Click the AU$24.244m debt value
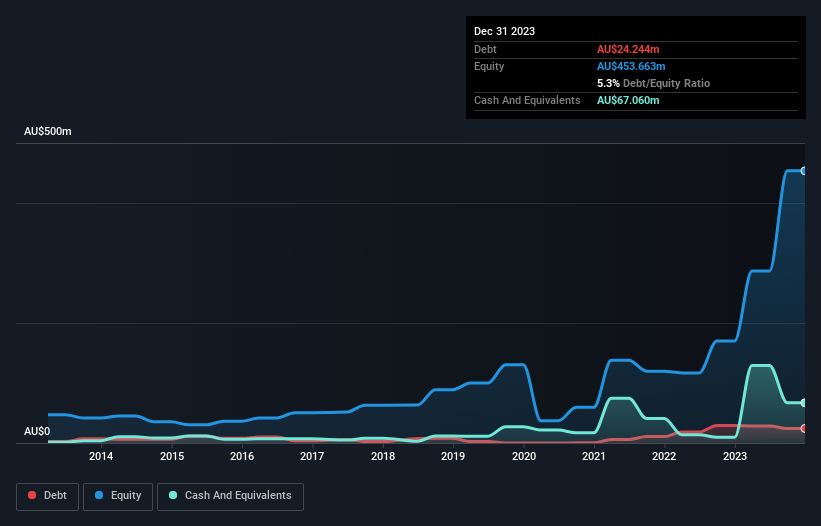This screenshot has width=821, height=526. (628, 49)
